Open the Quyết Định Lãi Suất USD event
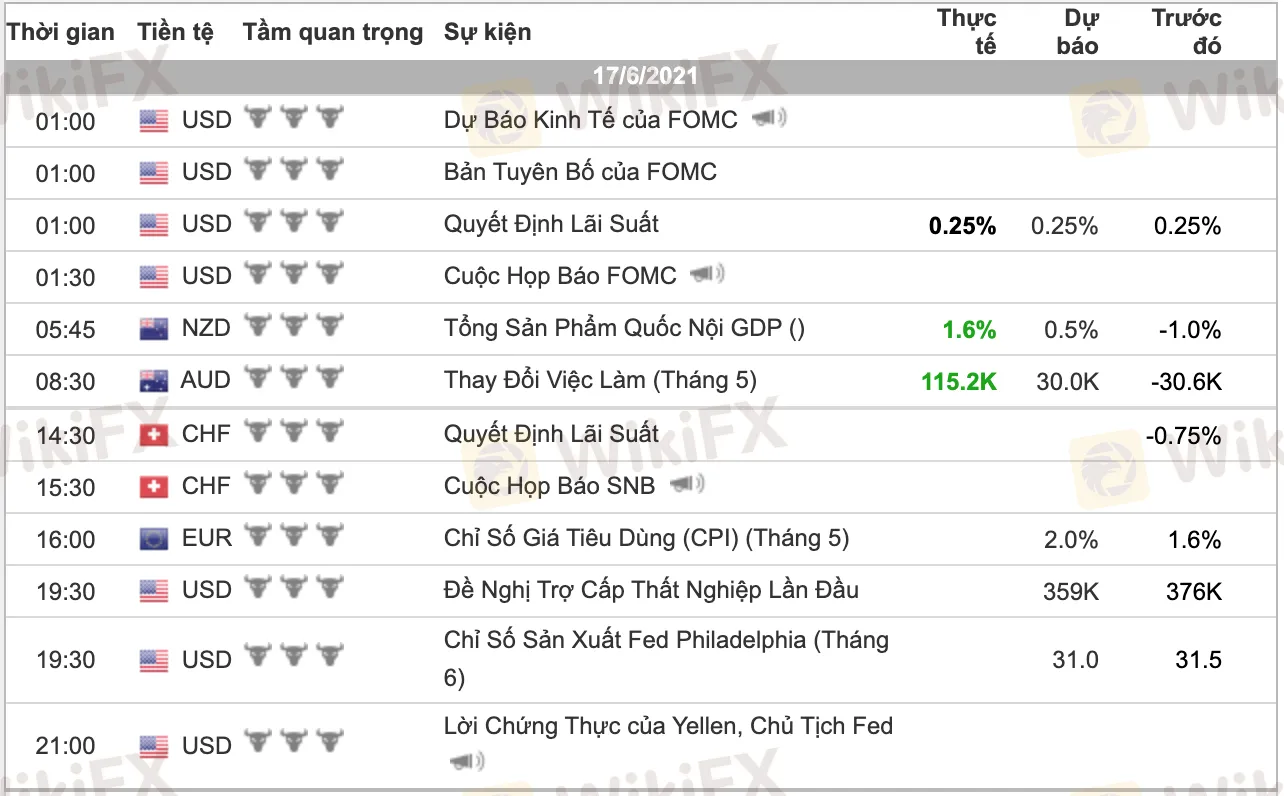 (551, 223)
